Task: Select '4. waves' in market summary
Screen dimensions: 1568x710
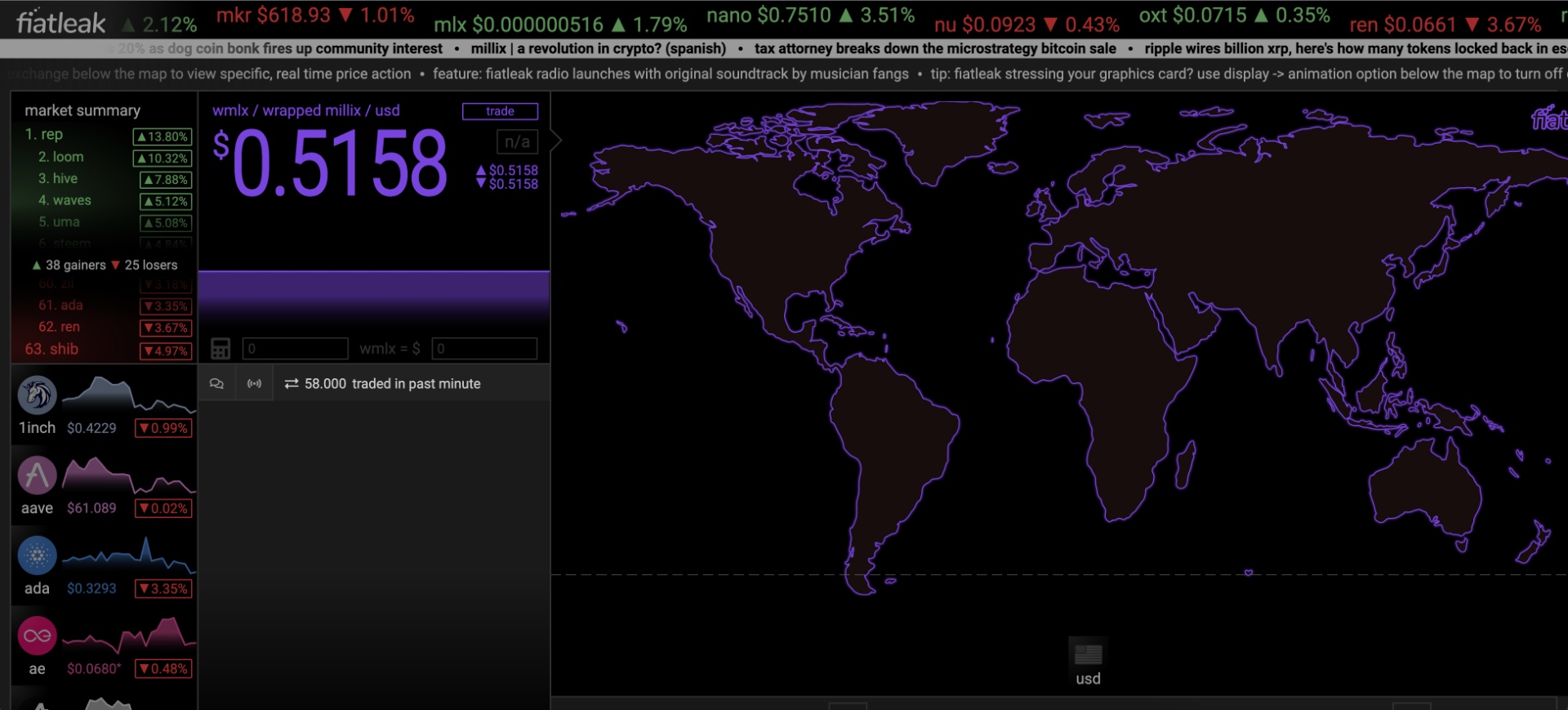Action: pyautogui.click(x=65, y=200)
